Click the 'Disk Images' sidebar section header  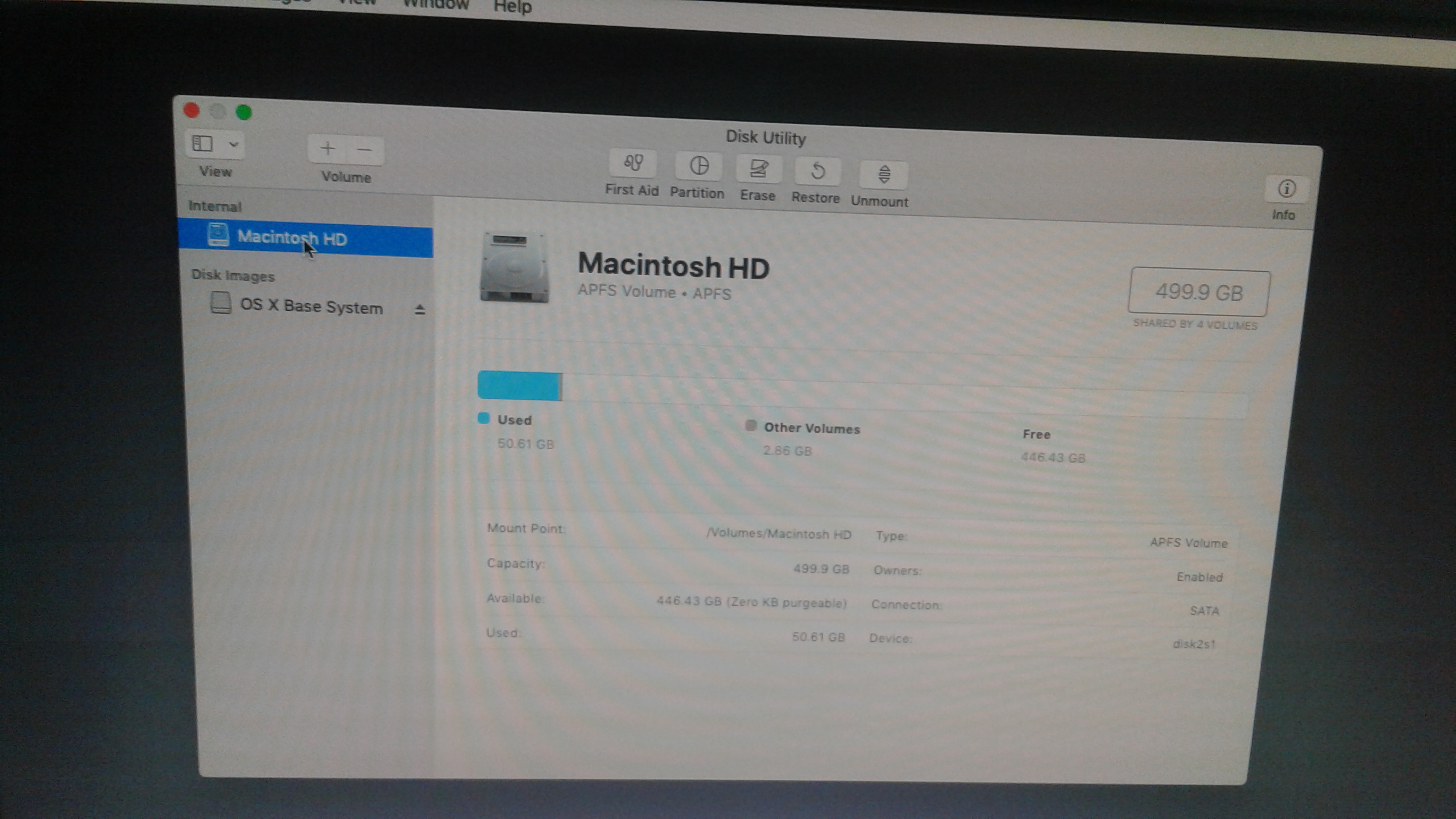233,275
